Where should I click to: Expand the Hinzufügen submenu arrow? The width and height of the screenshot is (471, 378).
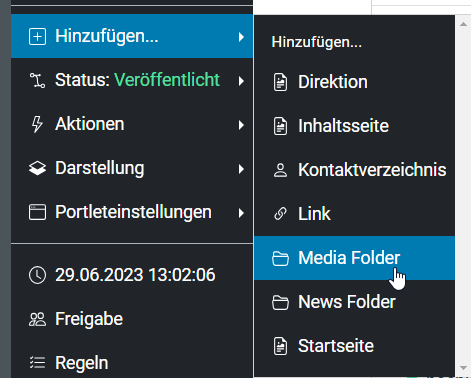241,37
